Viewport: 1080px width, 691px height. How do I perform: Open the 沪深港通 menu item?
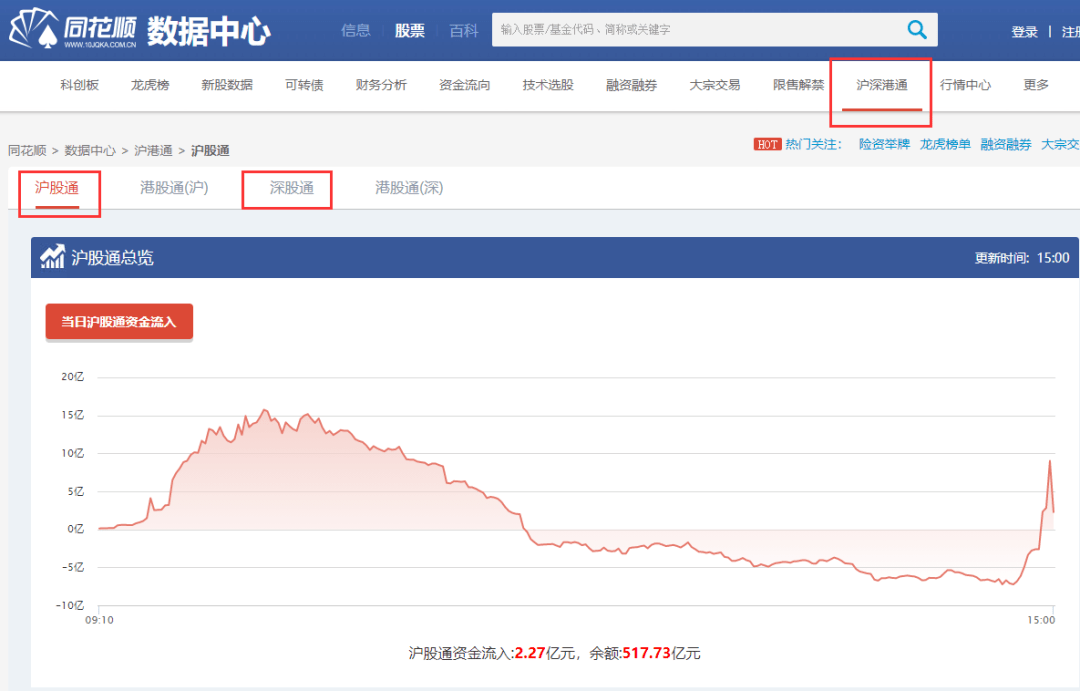click(x=882, y=85)
